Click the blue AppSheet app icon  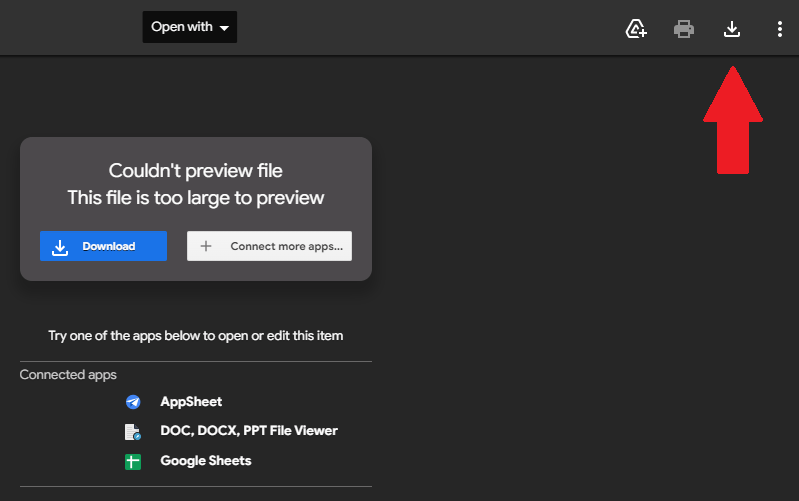click(133, 402)
